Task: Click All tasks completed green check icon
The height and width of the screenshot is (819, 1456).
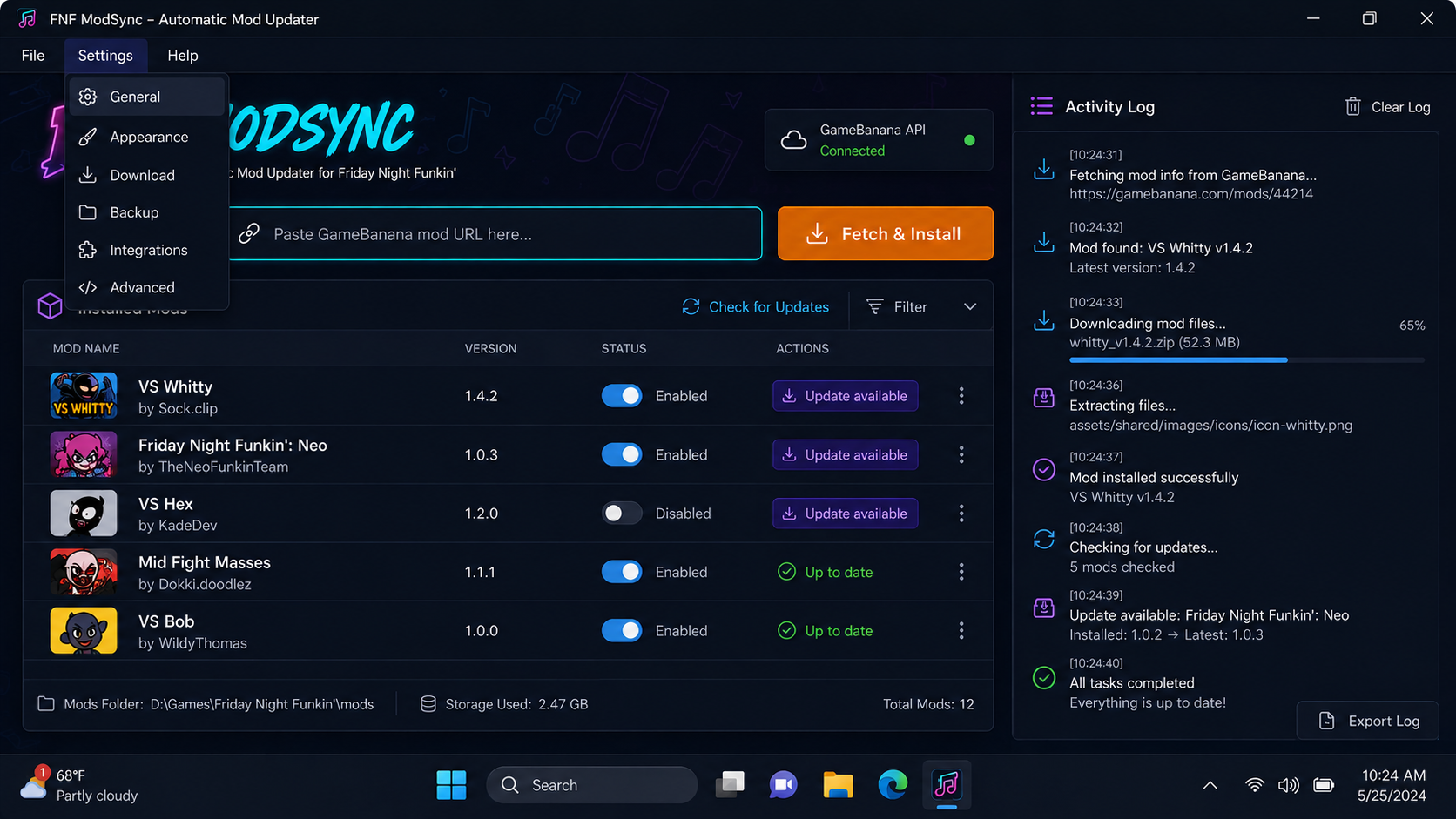Action: point(1043,677)
